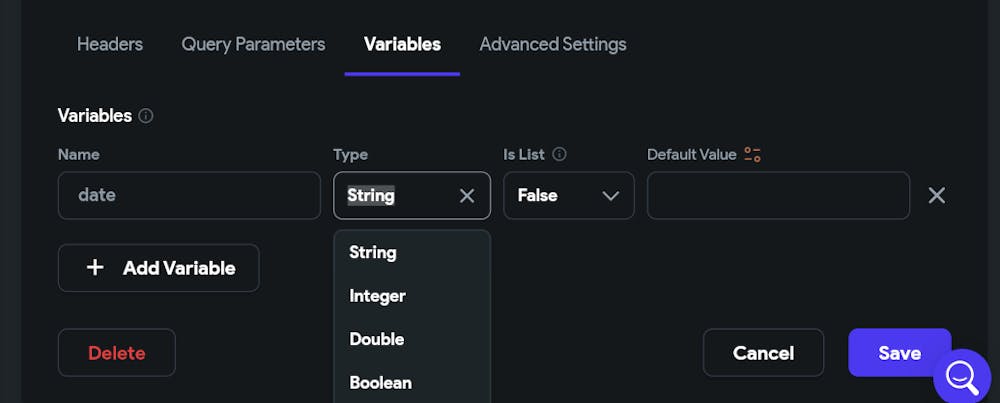Click the plus icon on Add Variable

point(95,268)
